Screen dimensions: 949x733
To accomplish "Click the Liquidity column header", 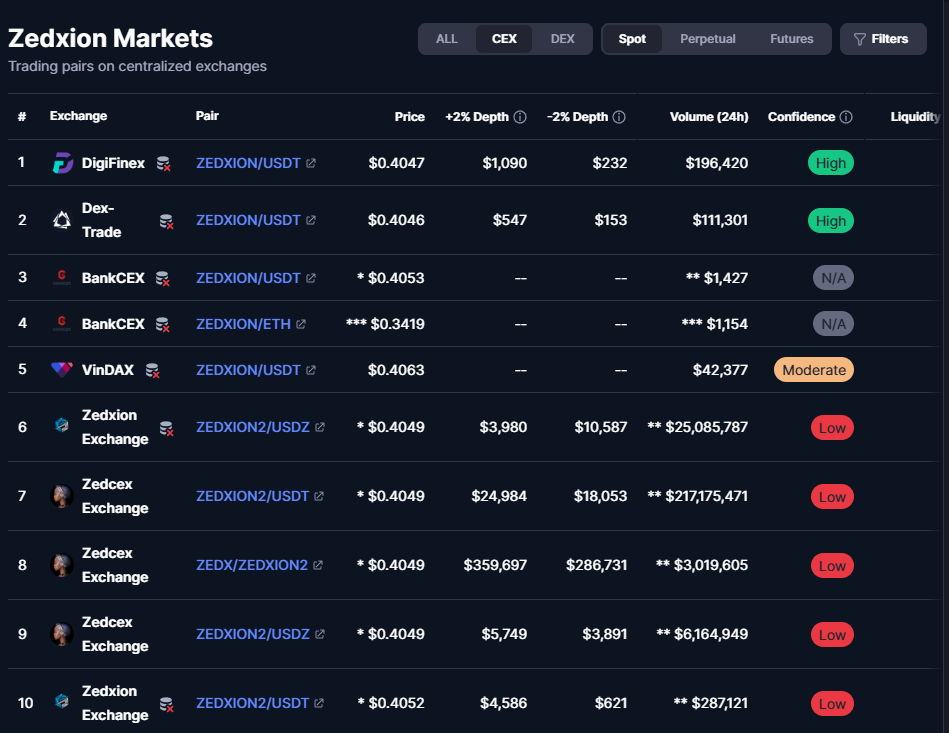I will pos(915,117).
